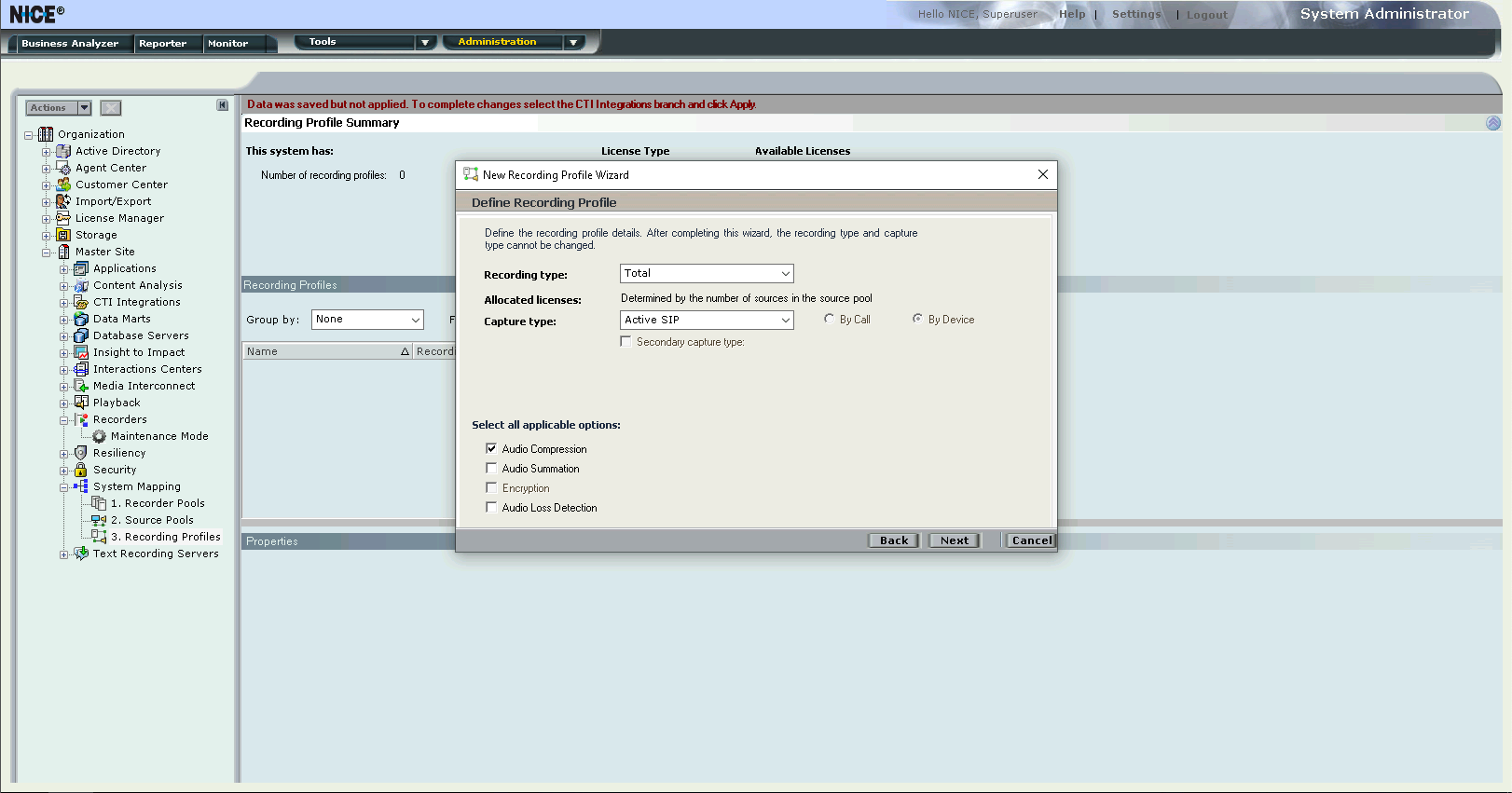1512x793 pixels.
Task: Click the Storage icon in tree
Action: pyautogui.click(x=63, y=235)
